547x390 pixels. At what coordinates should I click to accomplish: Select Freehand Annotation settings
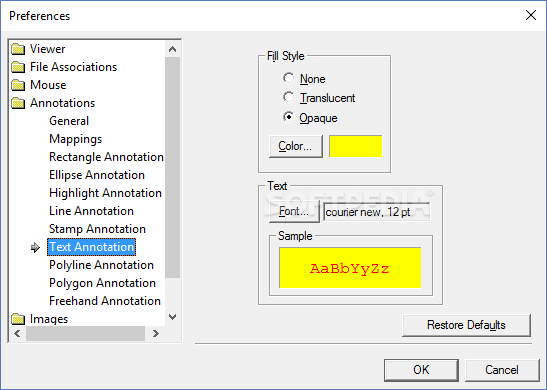105,301
